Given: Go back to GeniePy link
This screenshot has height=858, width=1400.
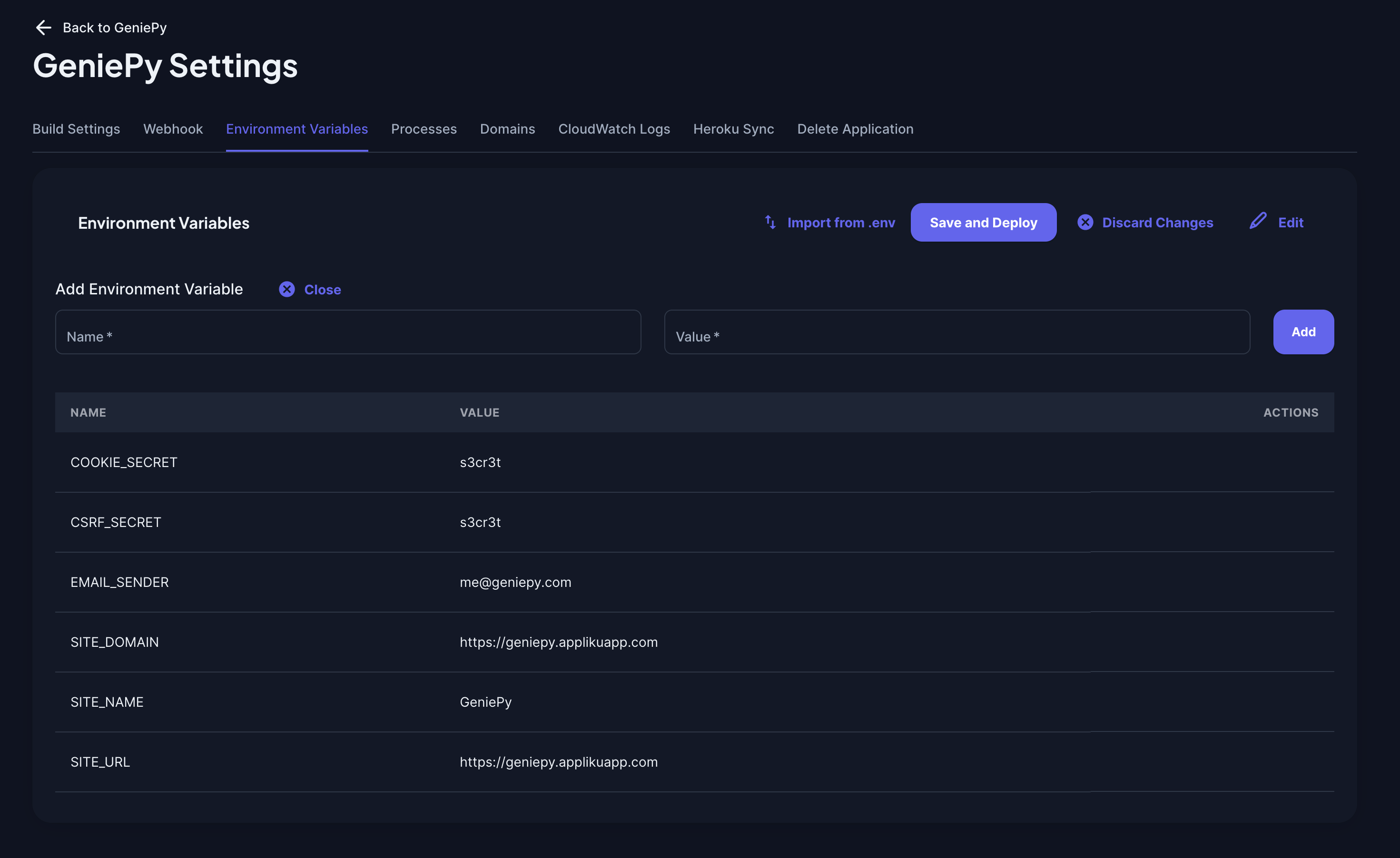Looking at the screenshot, I should (115, 27).
